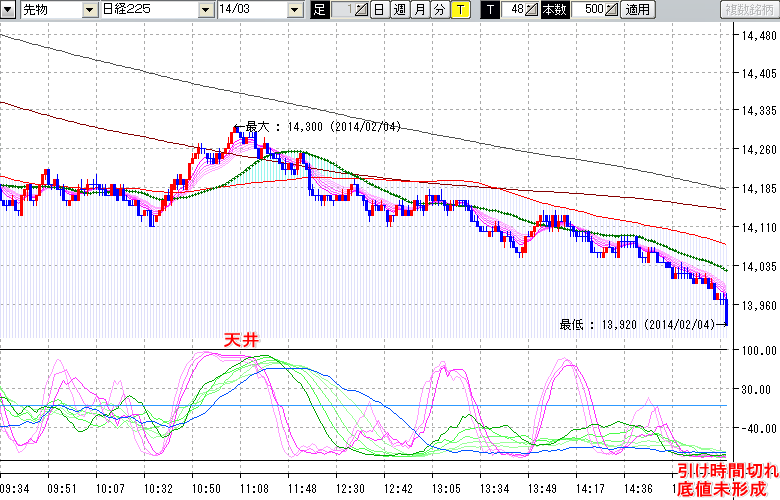780x500 pixels.
Task: Switch chart to 月 (monthly) timeframe
Action: tap(419, 10)
